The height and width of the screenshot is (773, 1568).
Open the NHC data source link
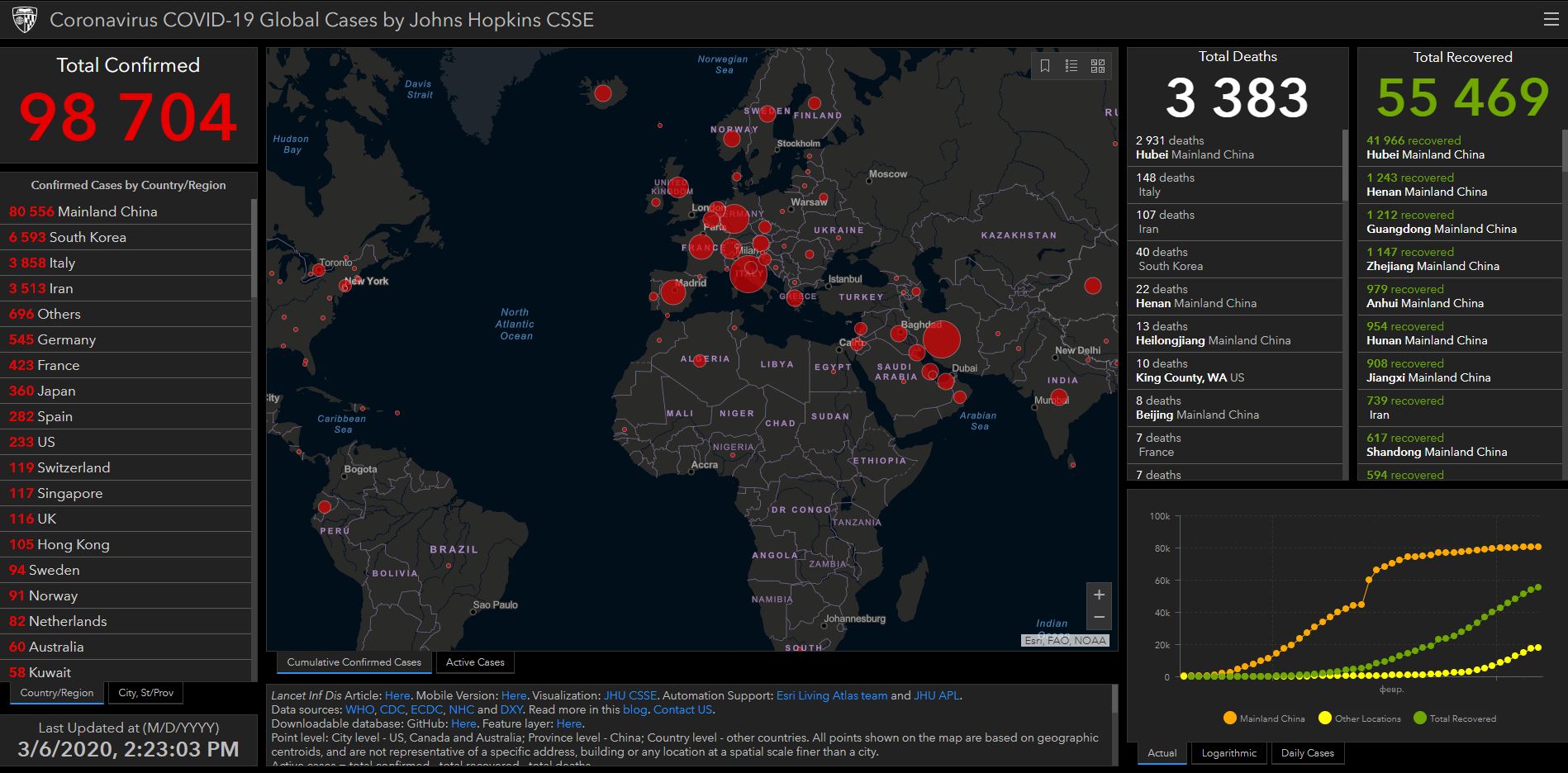(x=461, y=709)
